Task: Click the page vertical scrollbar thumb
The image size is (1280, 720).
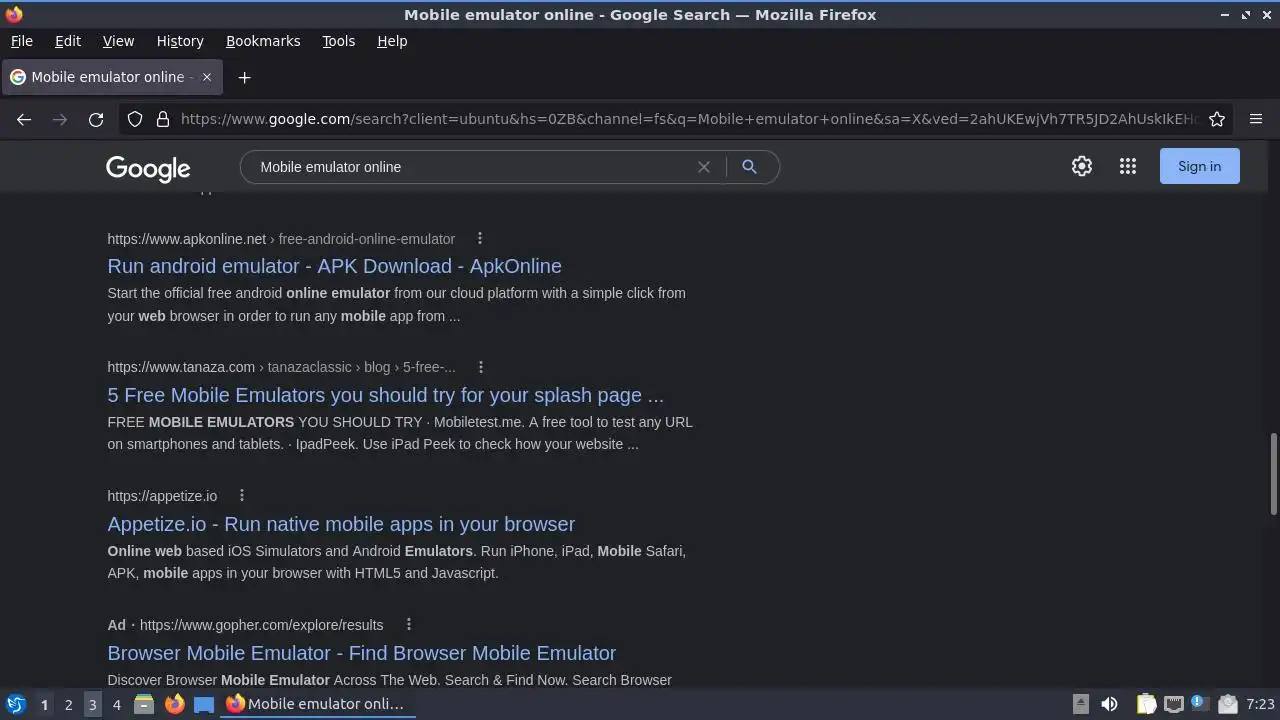Action: coord(1273,475)
